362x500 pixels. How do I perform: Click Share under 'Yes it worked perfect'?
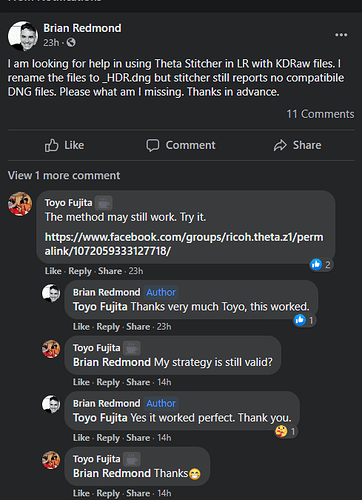pos(138,438)
